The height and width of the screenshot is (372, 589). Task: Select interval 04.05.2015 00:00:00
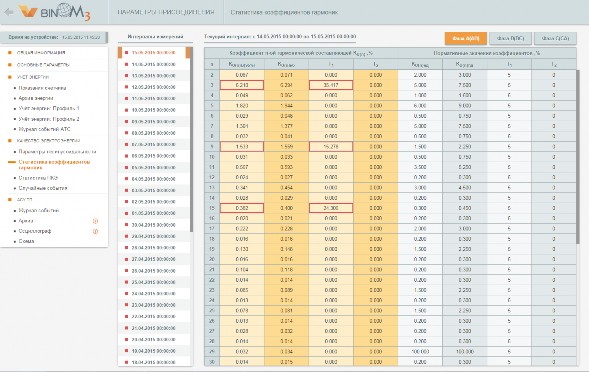[153, 179]
